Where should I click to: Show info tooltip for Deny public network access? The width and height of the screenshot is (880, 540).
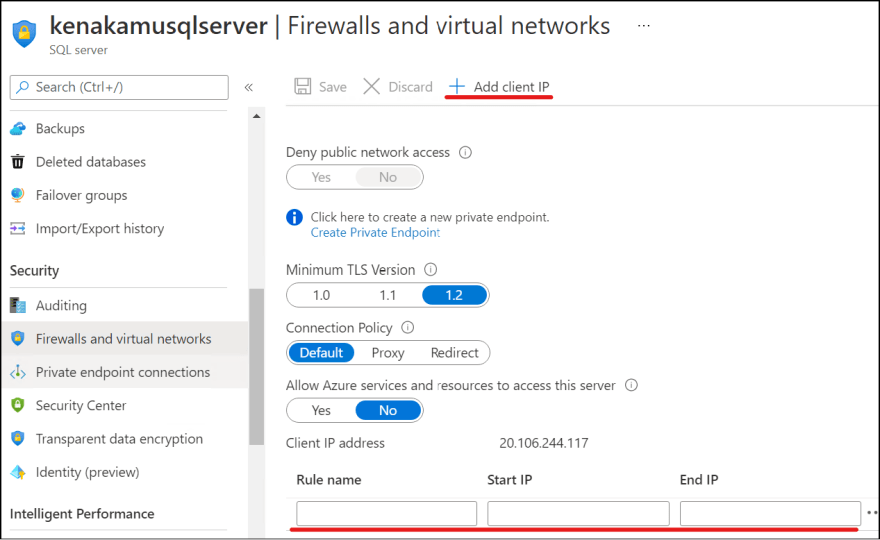coord(465,152)
